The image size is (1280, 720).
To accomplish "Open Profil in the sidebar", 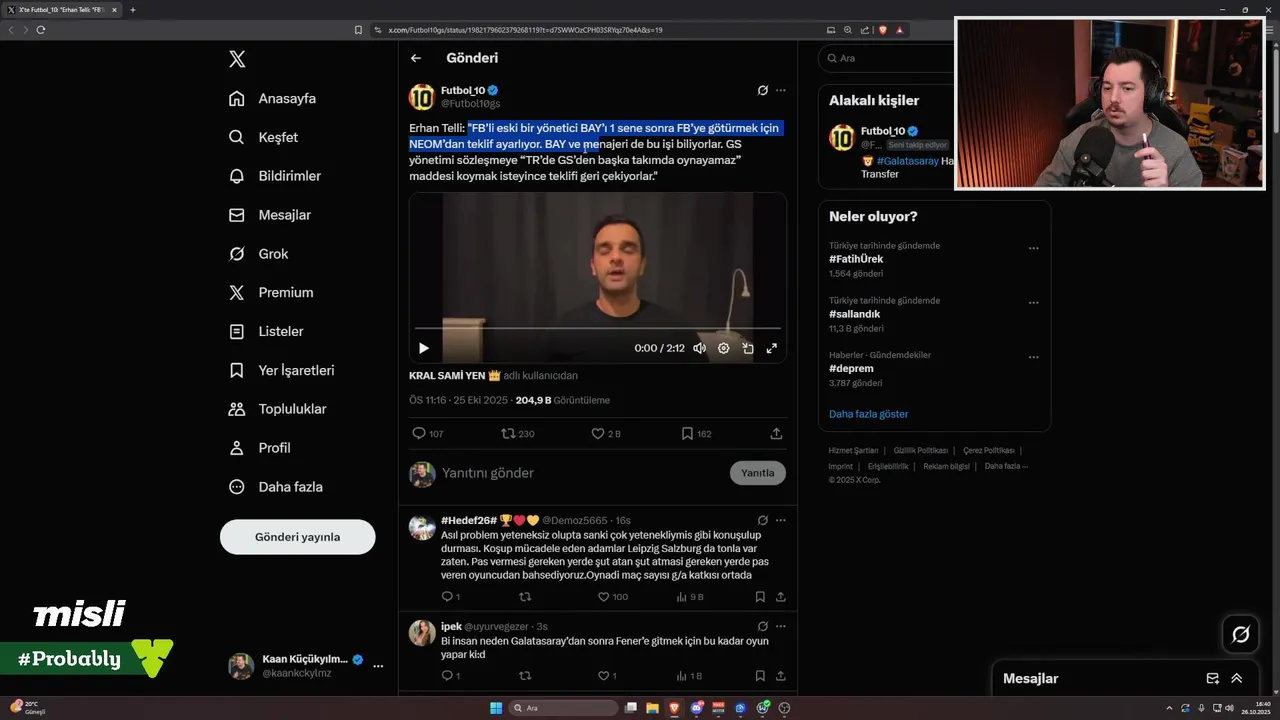I will click(x=259, y=448).
